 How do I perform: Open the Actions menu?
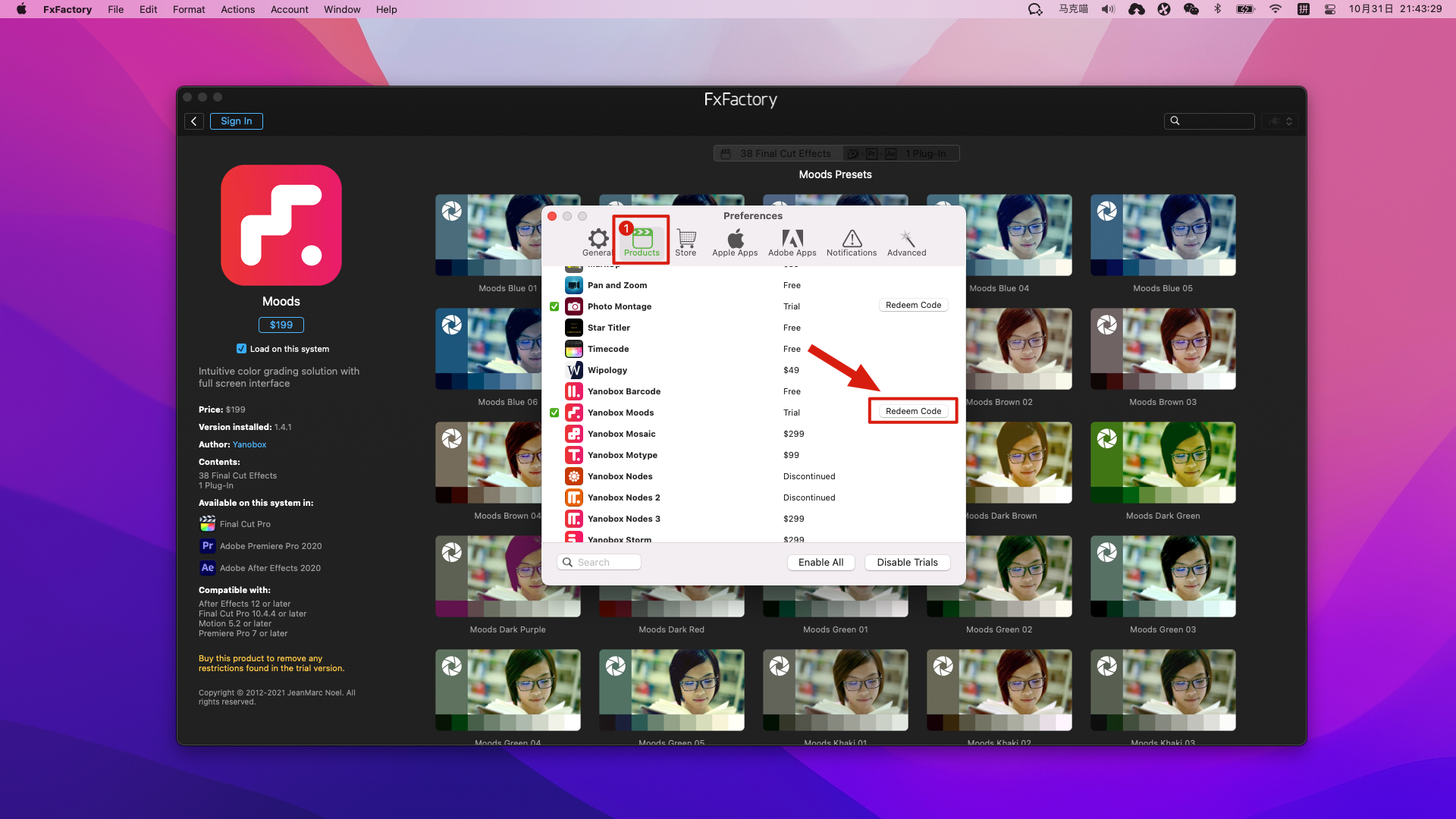coord(237,9)
